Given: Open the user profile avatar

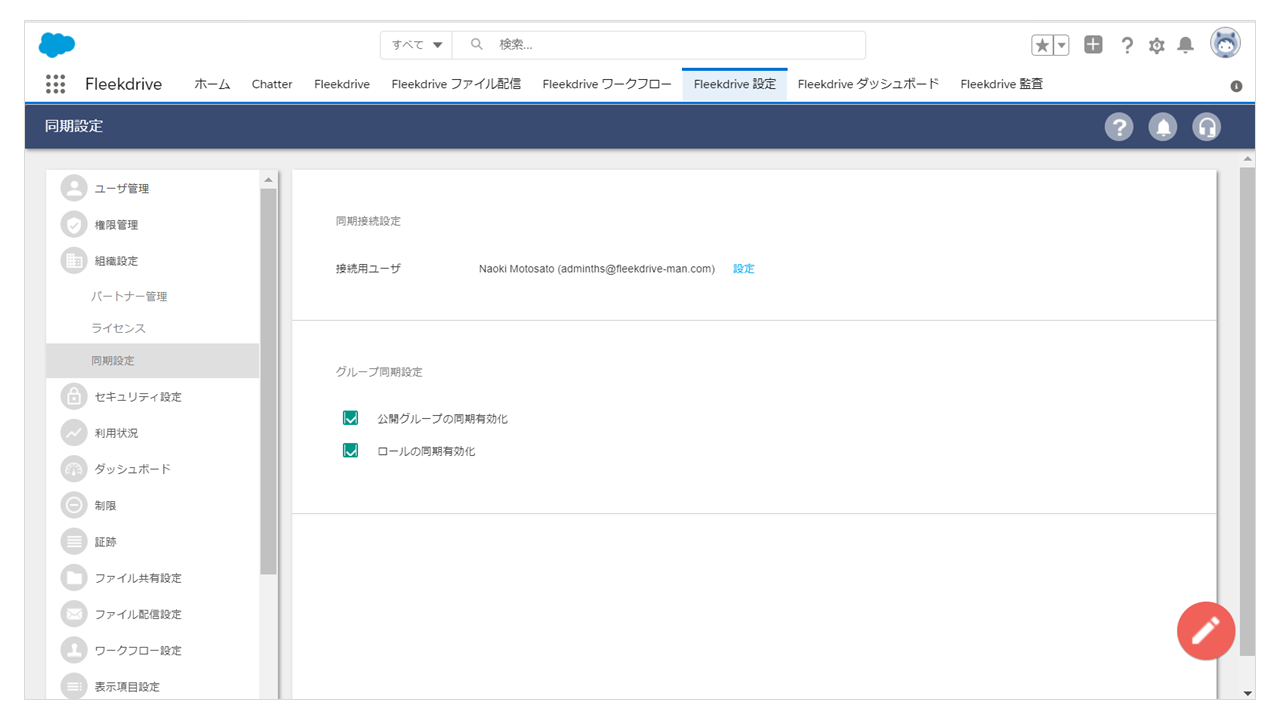Looking at the screenshot, I should point(1226,43).
